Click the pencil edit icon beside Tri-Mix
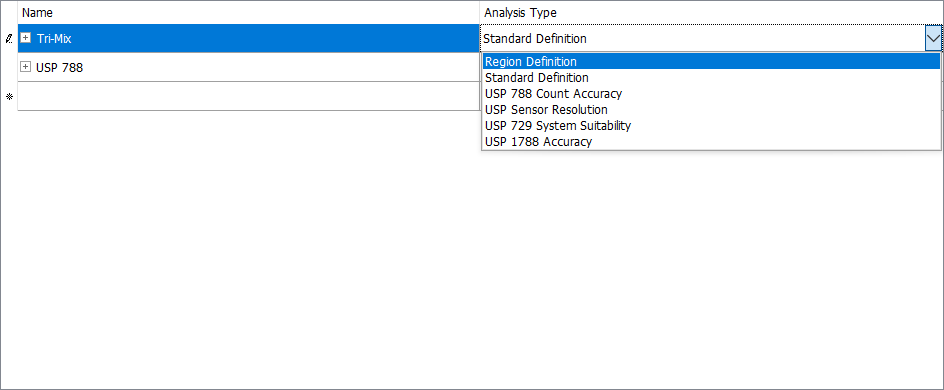Screen dimensions: 944x390 9,39
